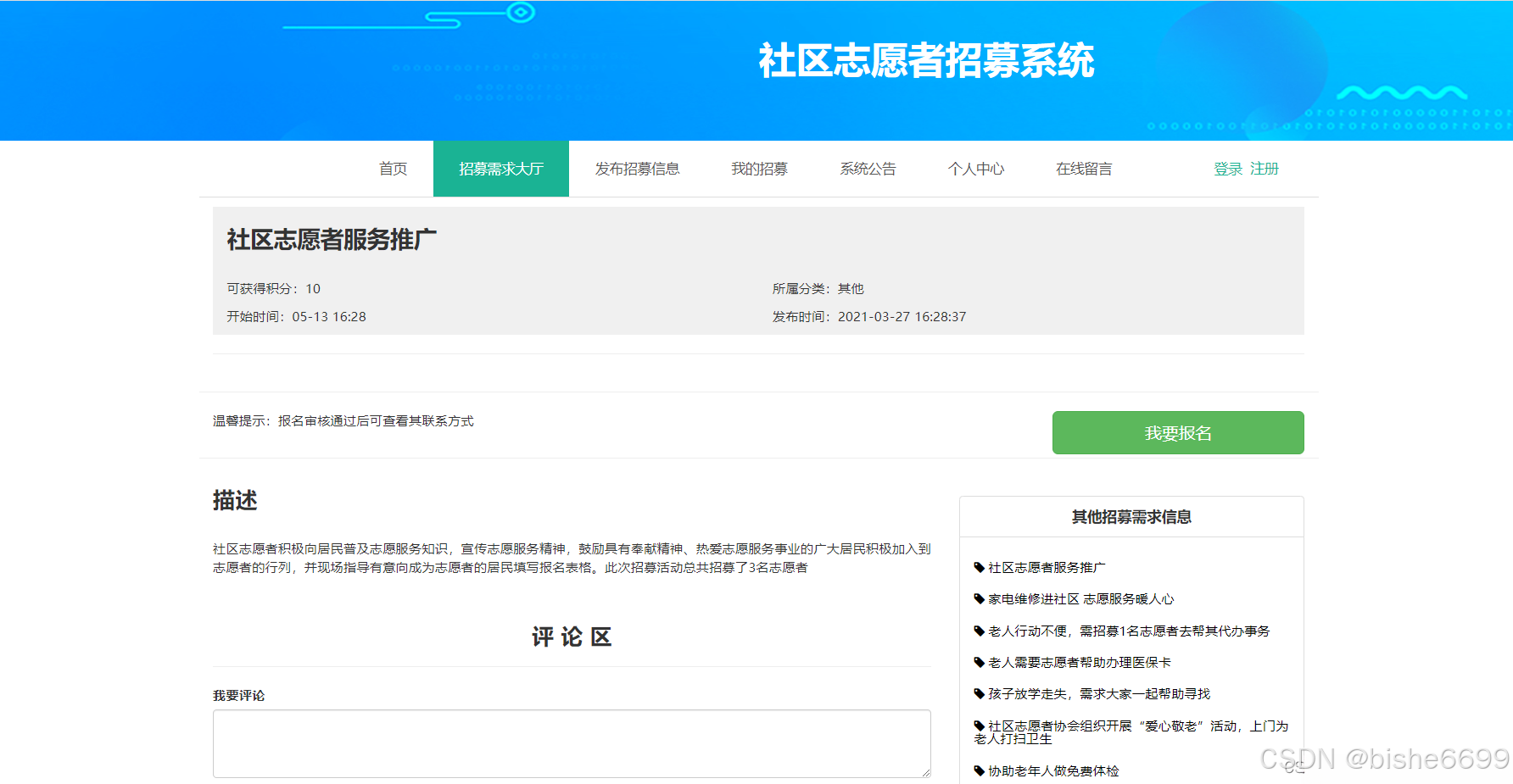Click the 登录 link
1513x784 pixels.
1228,169
